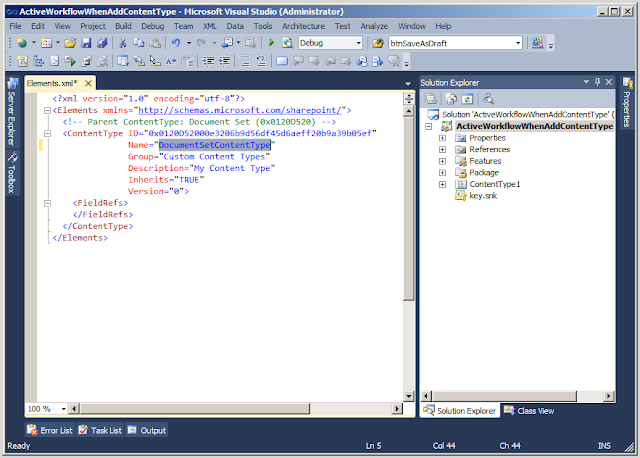The image size is (640, 458).
Task: Show the Output window
Action: 147,430
